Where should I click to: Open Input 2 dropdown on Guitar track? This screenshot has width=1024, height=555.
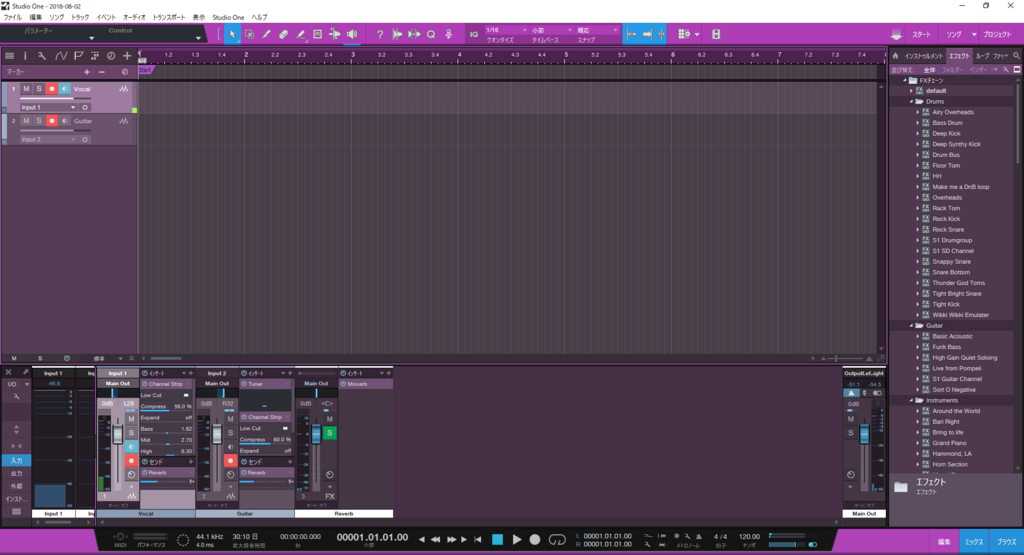[48, 139]
